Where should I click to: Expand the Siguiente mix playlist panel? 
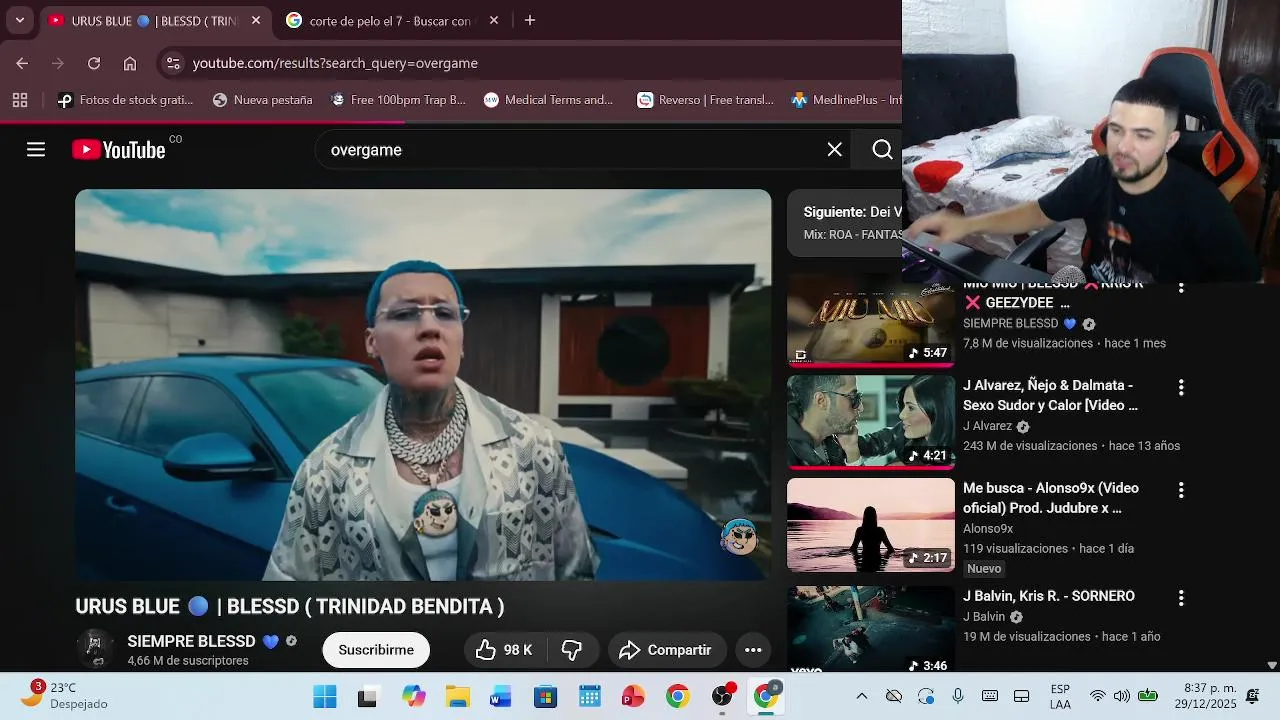(x=845, y=223)
